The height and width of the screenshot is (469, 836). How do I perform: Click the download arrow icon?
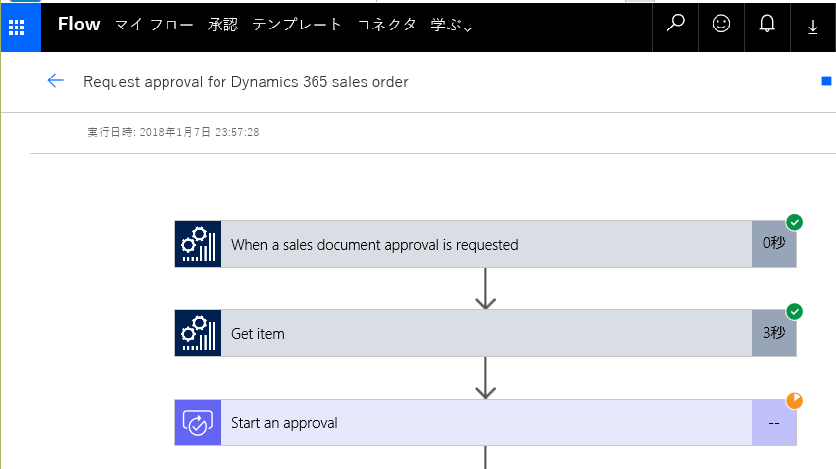[x=813, y=27]
